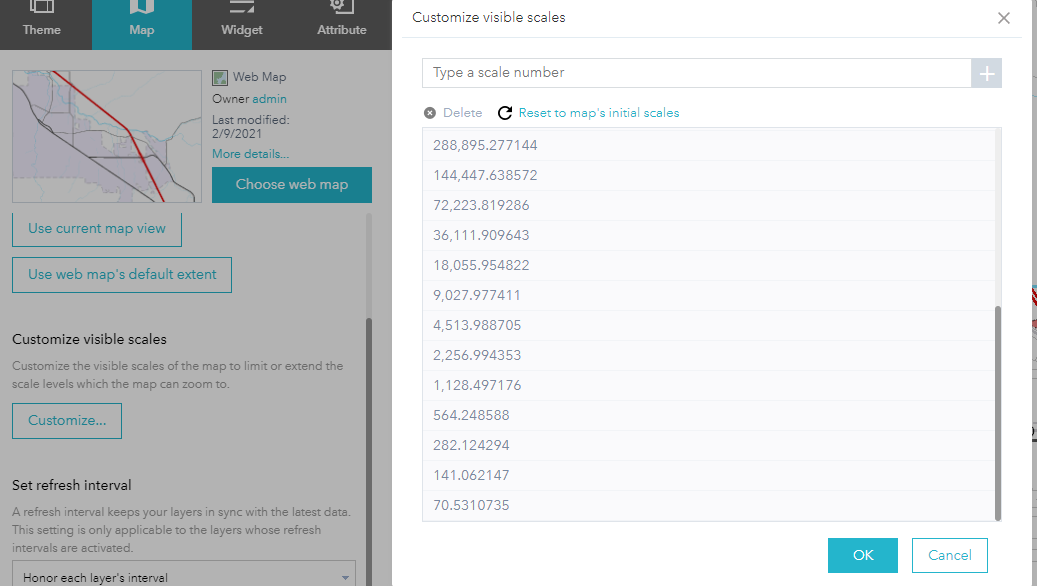Switch to the Attribute tab
The image size is (1037, 586).
coord(341,22)
